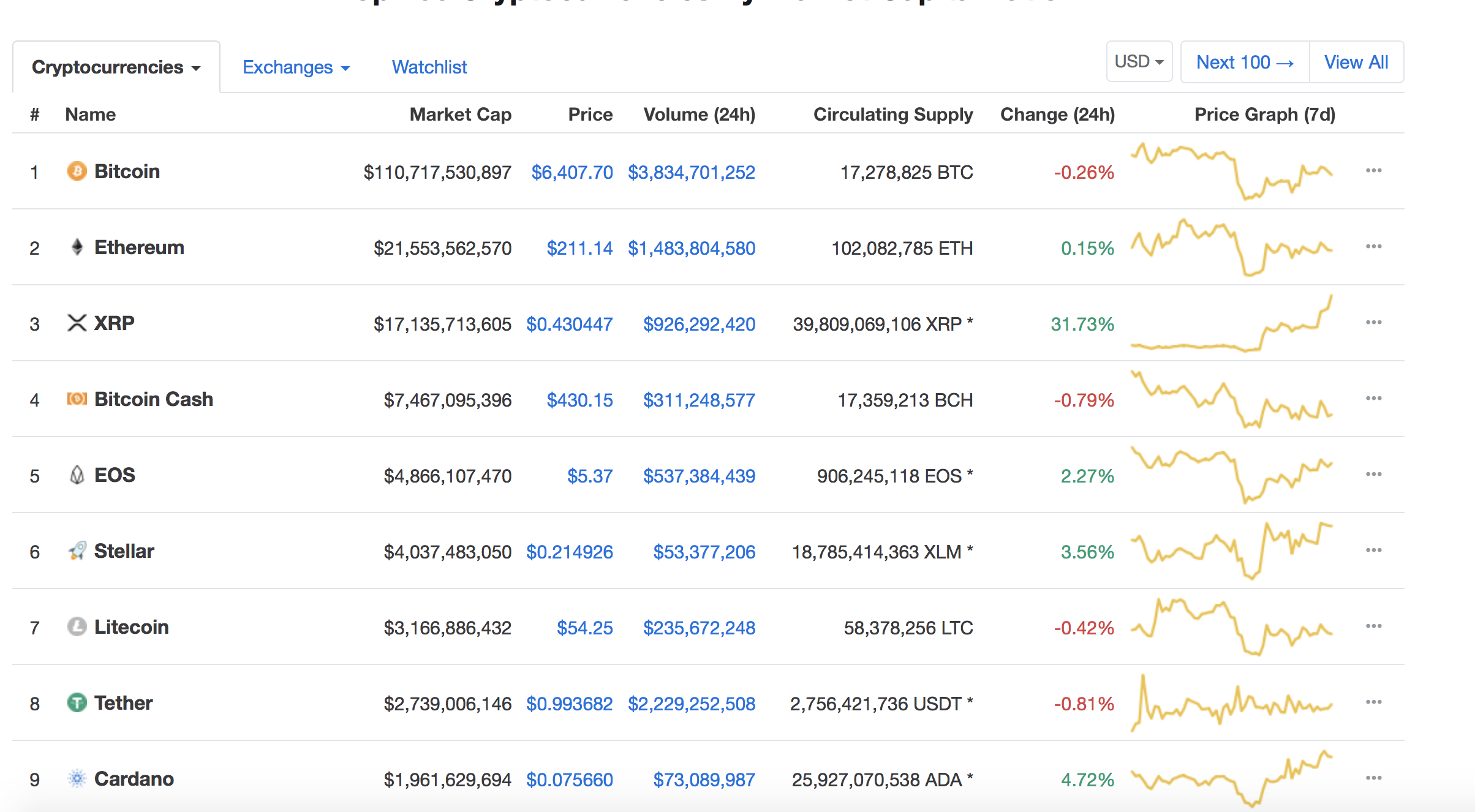Open the XRP name link
The height and width of the screenshot is (812, 1475).
pos(115,323)
